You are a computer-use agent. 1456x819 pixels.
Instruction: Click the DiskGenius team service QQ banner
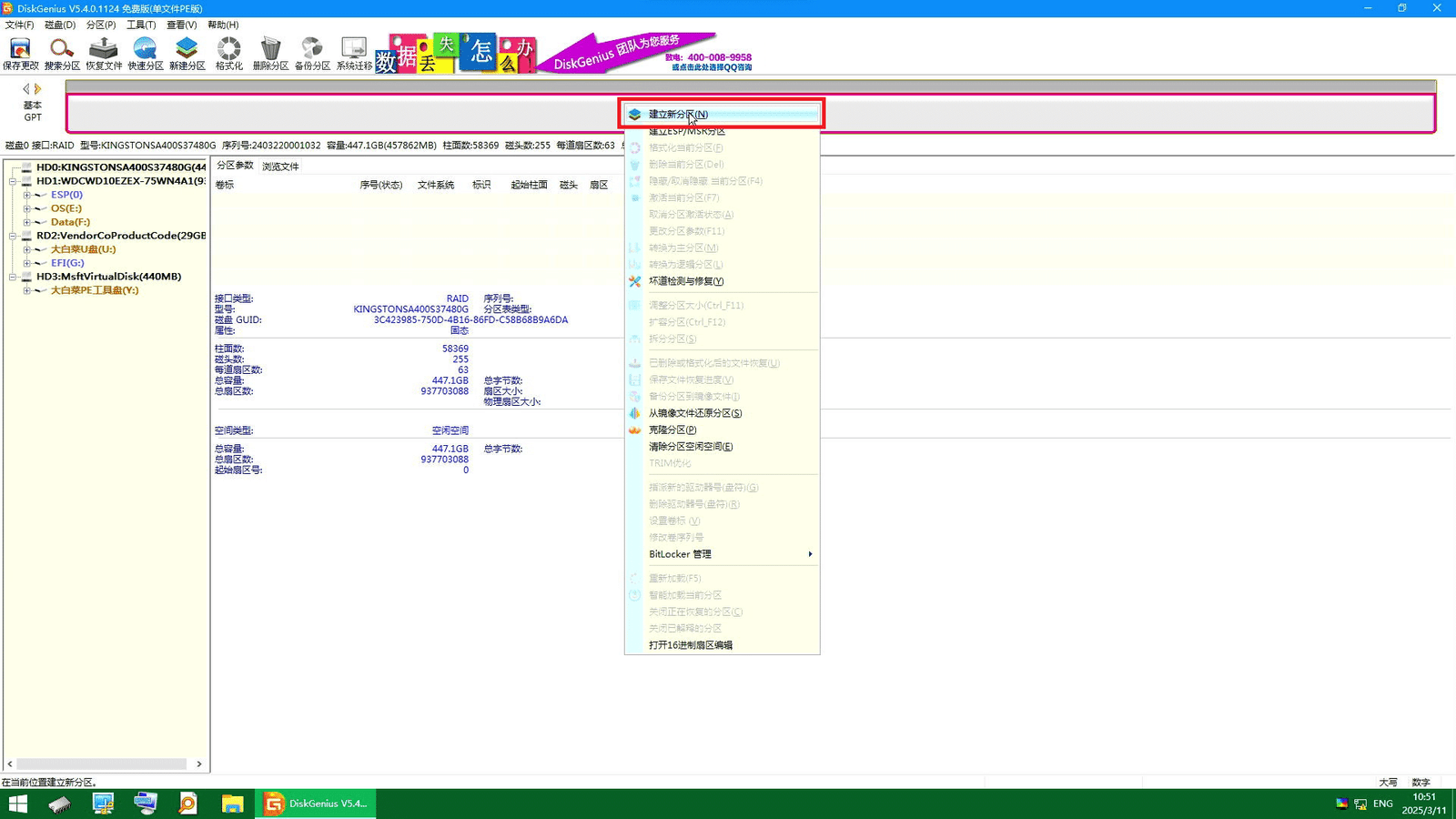tap(646, 54)
